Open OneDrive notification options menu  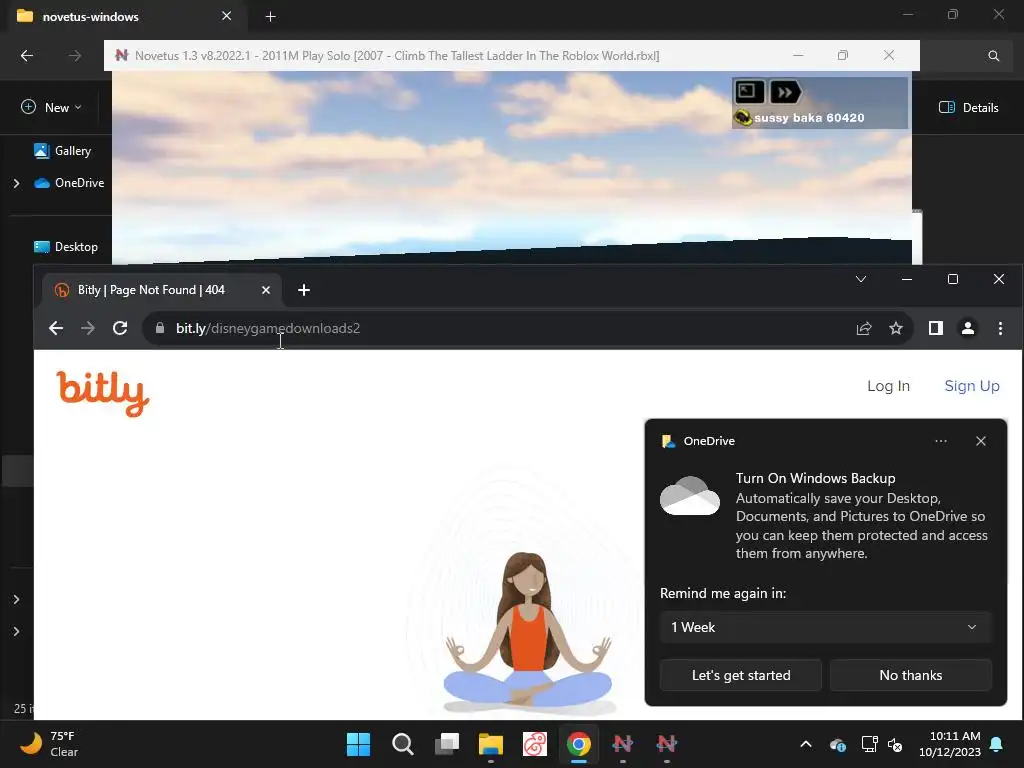(x=940, y=441)
